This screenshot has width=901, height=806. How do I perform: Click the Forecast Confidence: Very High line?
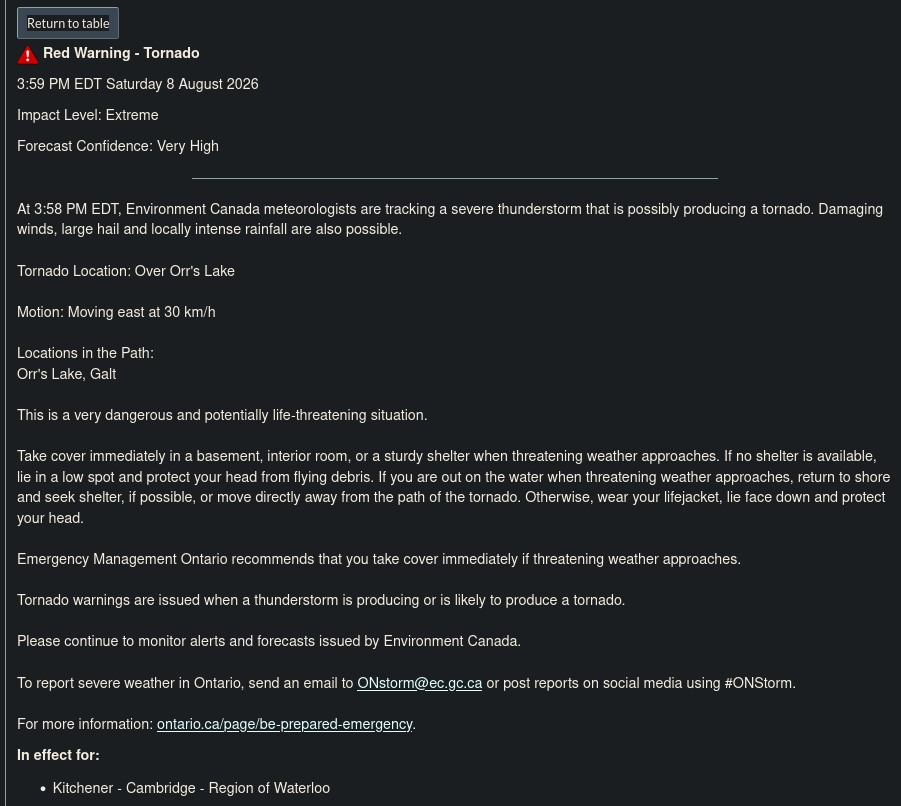tap(118, 146)
